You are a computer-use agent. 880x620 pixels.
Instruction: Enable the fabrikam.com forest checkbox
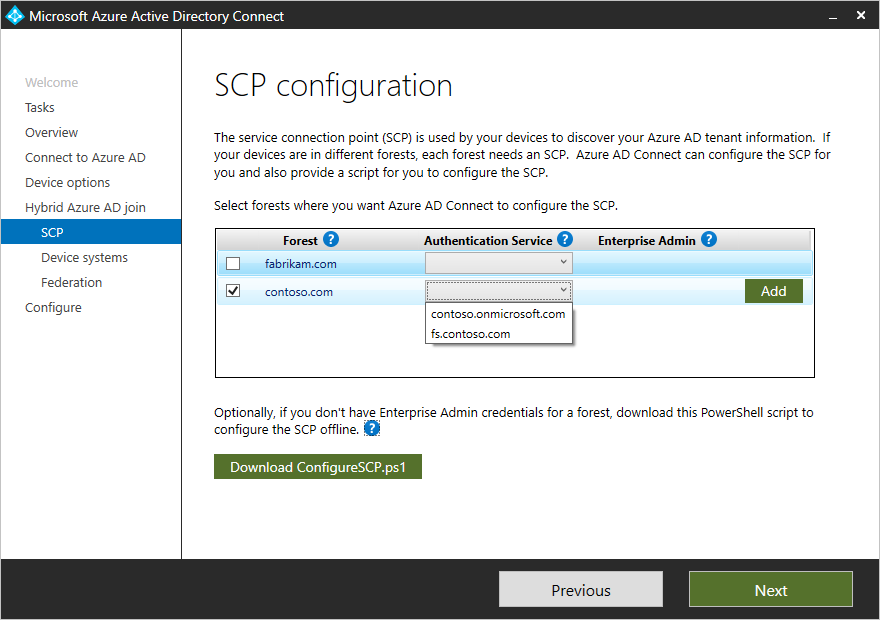click(233, 263)
